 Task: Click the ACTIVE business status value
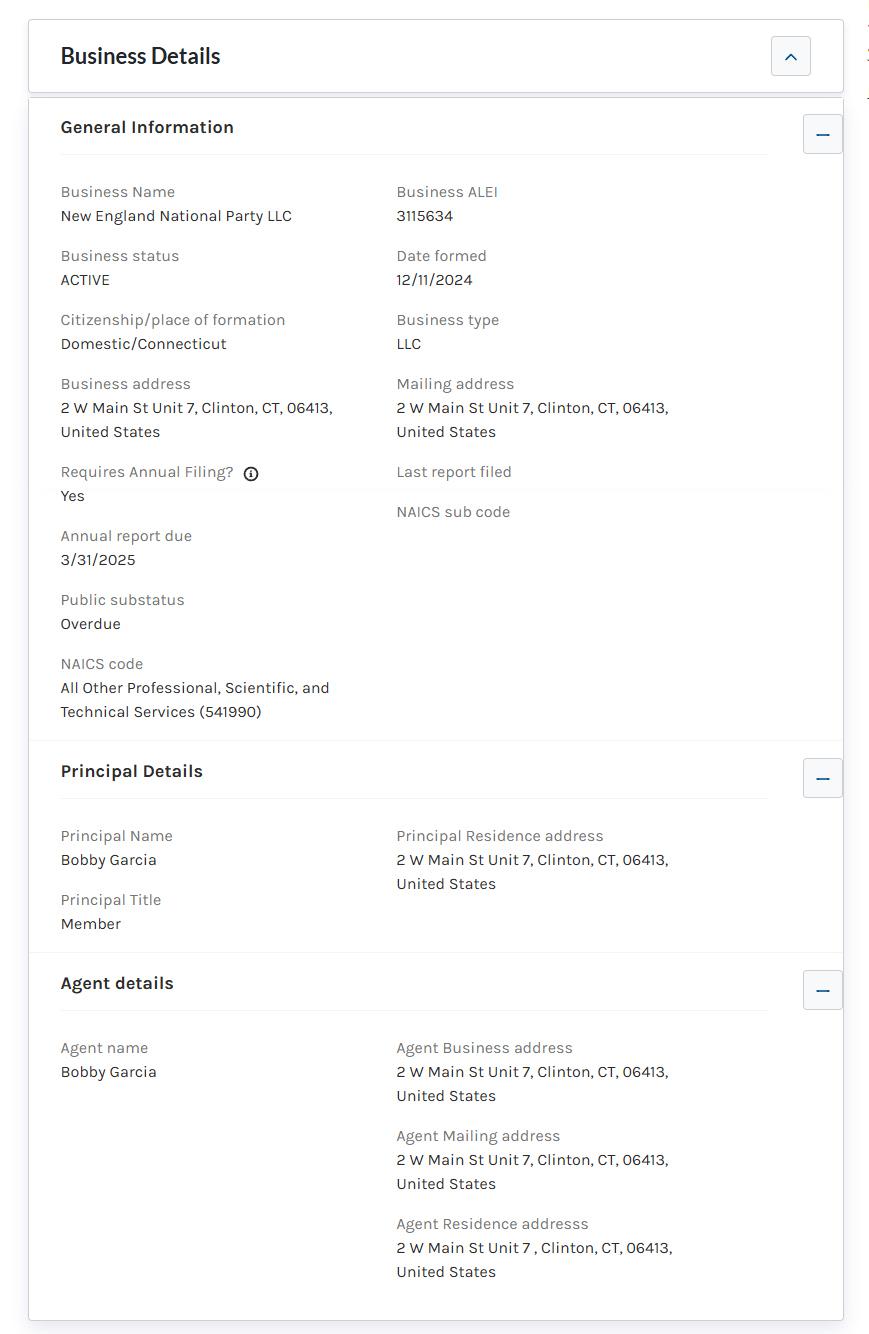pos(85,280)
